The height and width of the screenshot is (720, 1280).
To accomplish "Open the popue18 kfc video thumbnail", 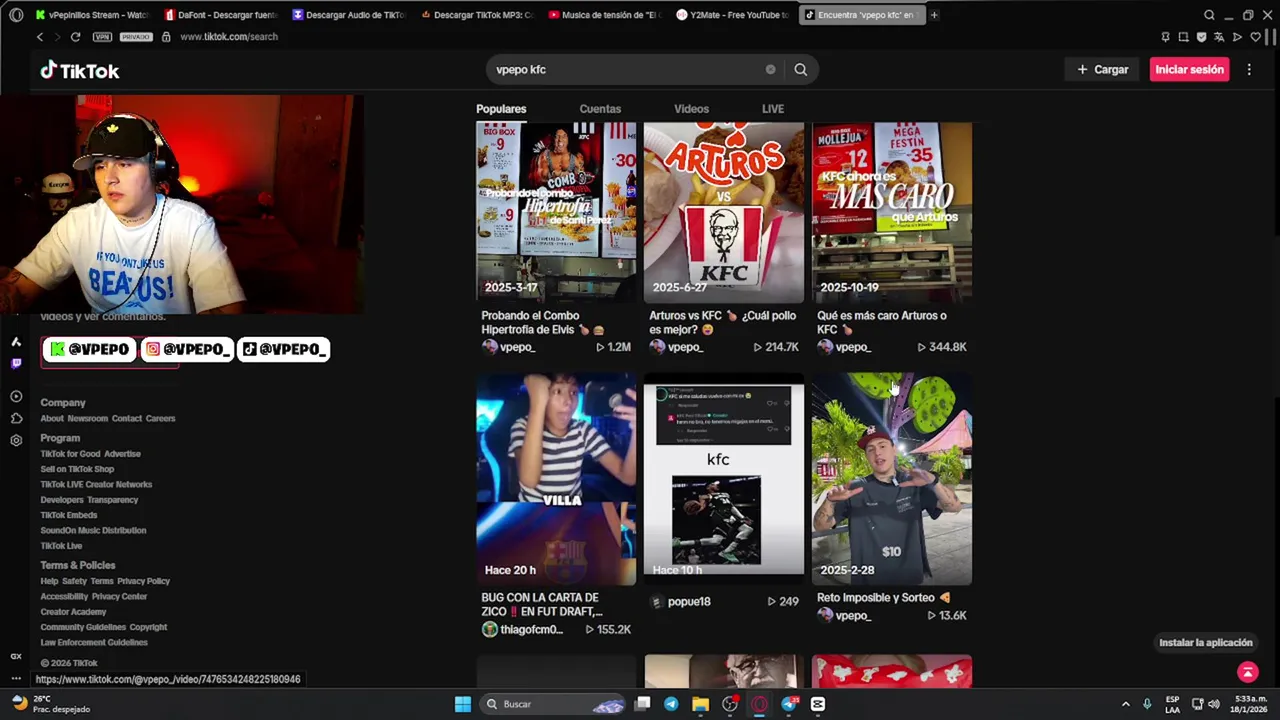I will (x=724, y=479).
